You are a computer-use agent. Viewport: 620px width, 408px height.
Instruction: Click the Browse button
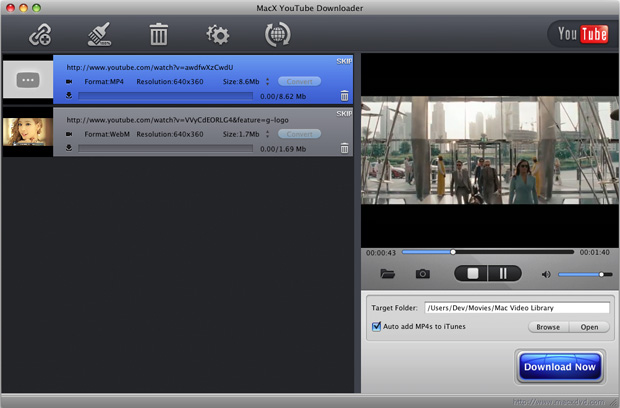(547, 327)
